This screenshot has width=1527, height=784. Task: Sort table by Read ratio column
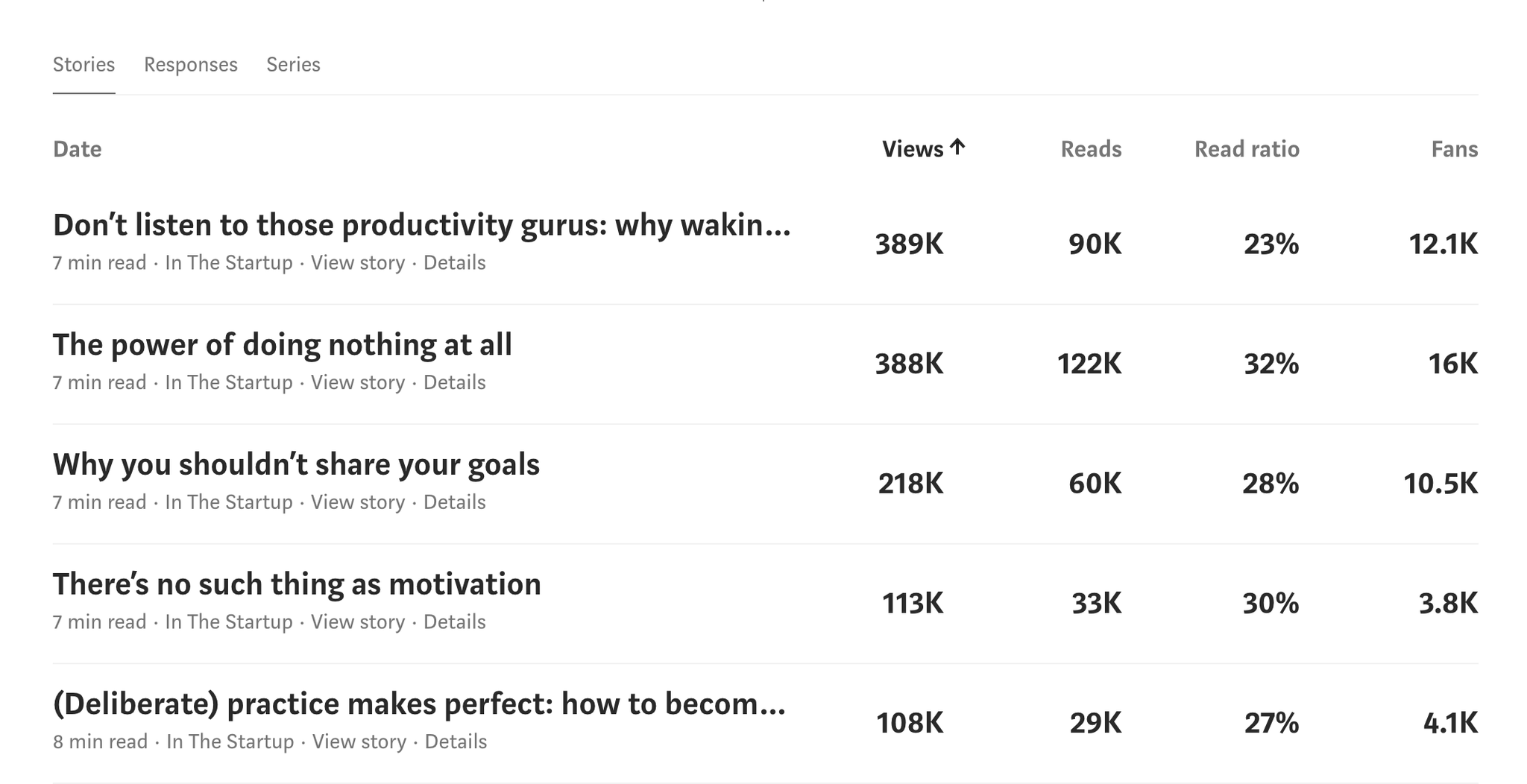[1247, 149]
